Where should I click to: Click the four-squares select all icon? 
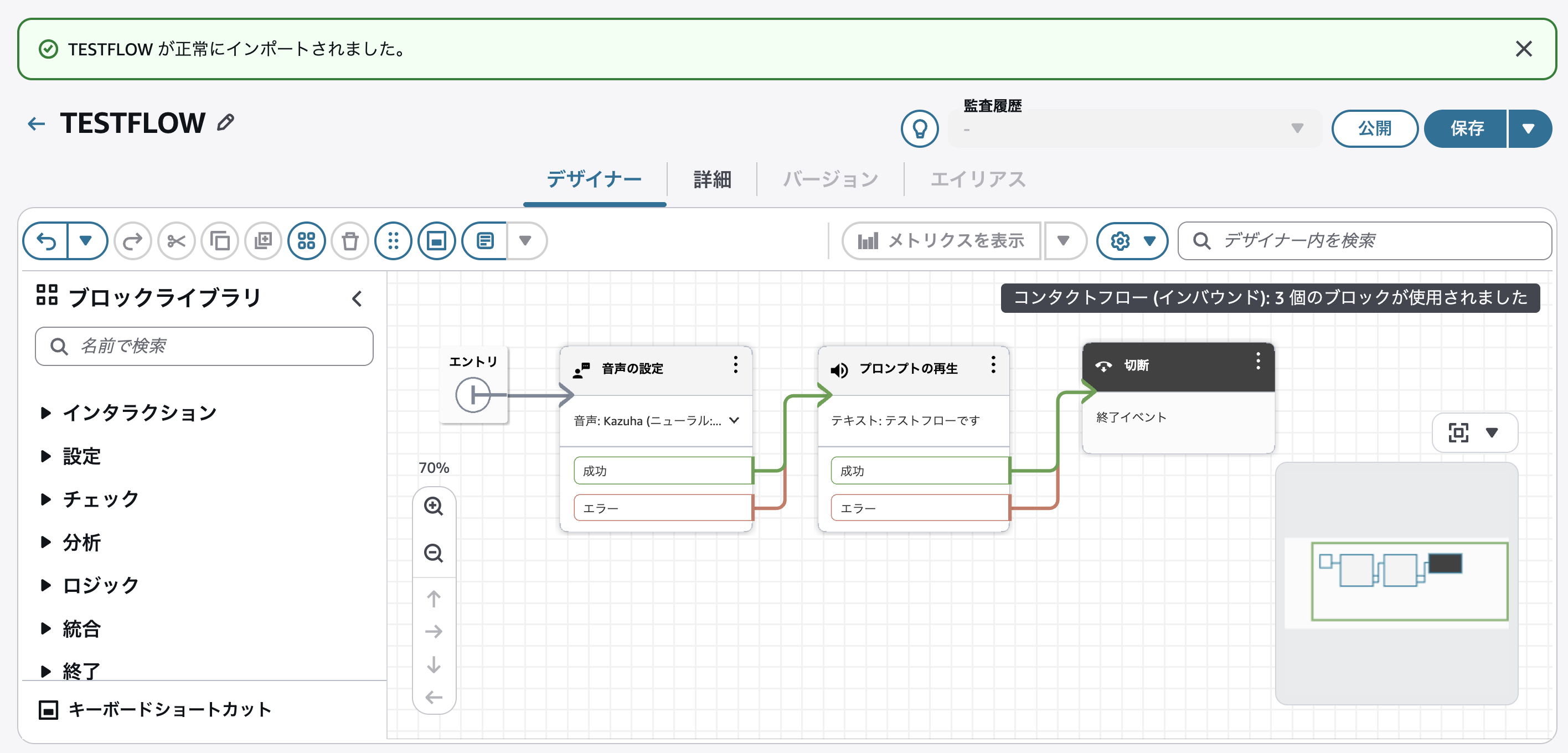click(x=307, y=241)
